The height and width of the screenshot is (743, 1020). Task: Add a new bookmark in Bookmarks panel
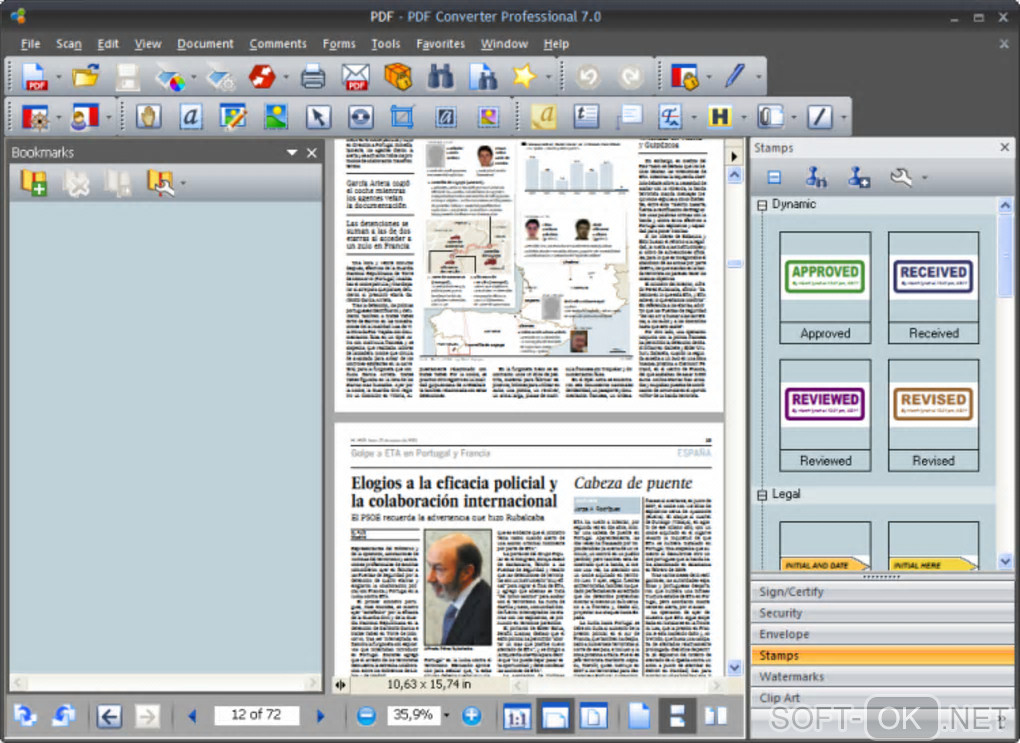(34, 183)
